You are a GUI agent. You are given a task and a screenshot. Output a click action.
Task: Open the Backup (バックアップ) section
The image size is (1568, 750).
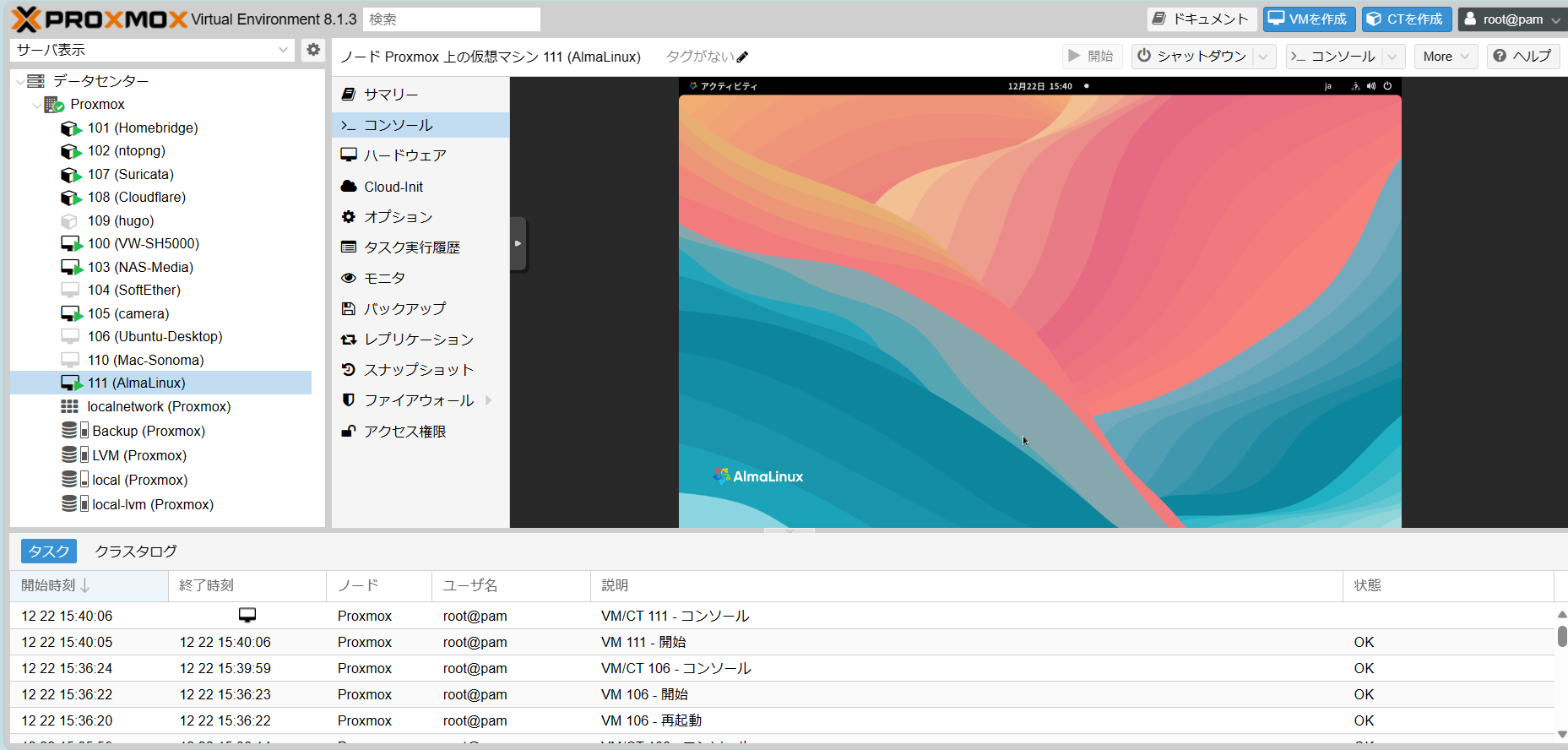[404, 309]
